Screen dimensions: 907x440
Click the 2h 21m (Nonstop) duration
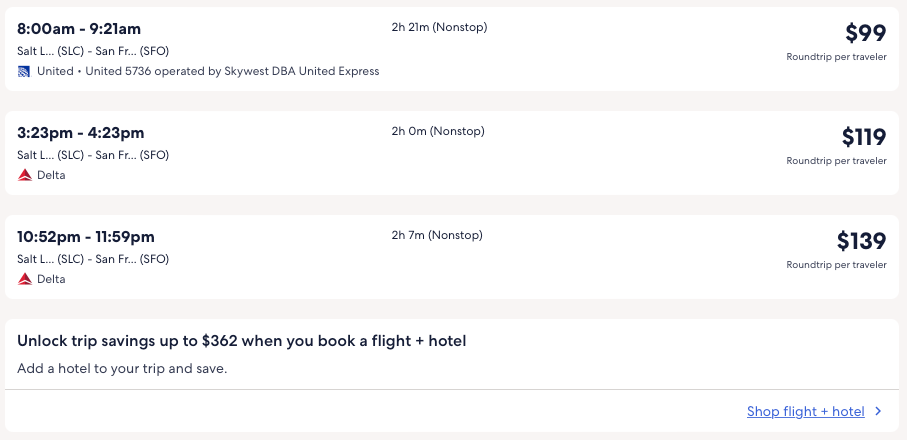[439, 27]
